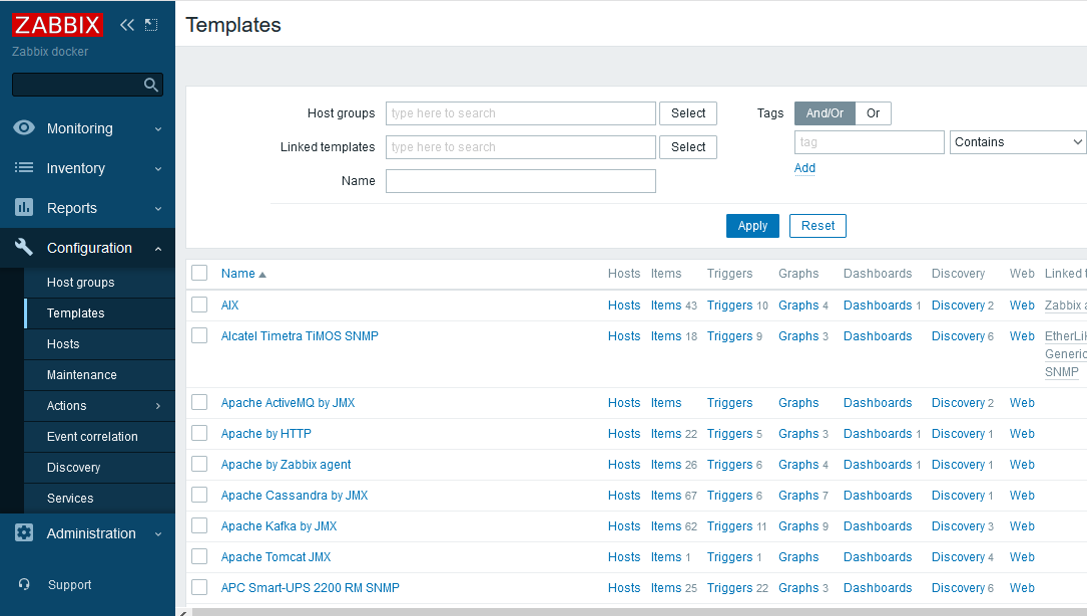Expand the Reports menu chevron
This screenshot has width=1087, height=616.
point(158,209)
